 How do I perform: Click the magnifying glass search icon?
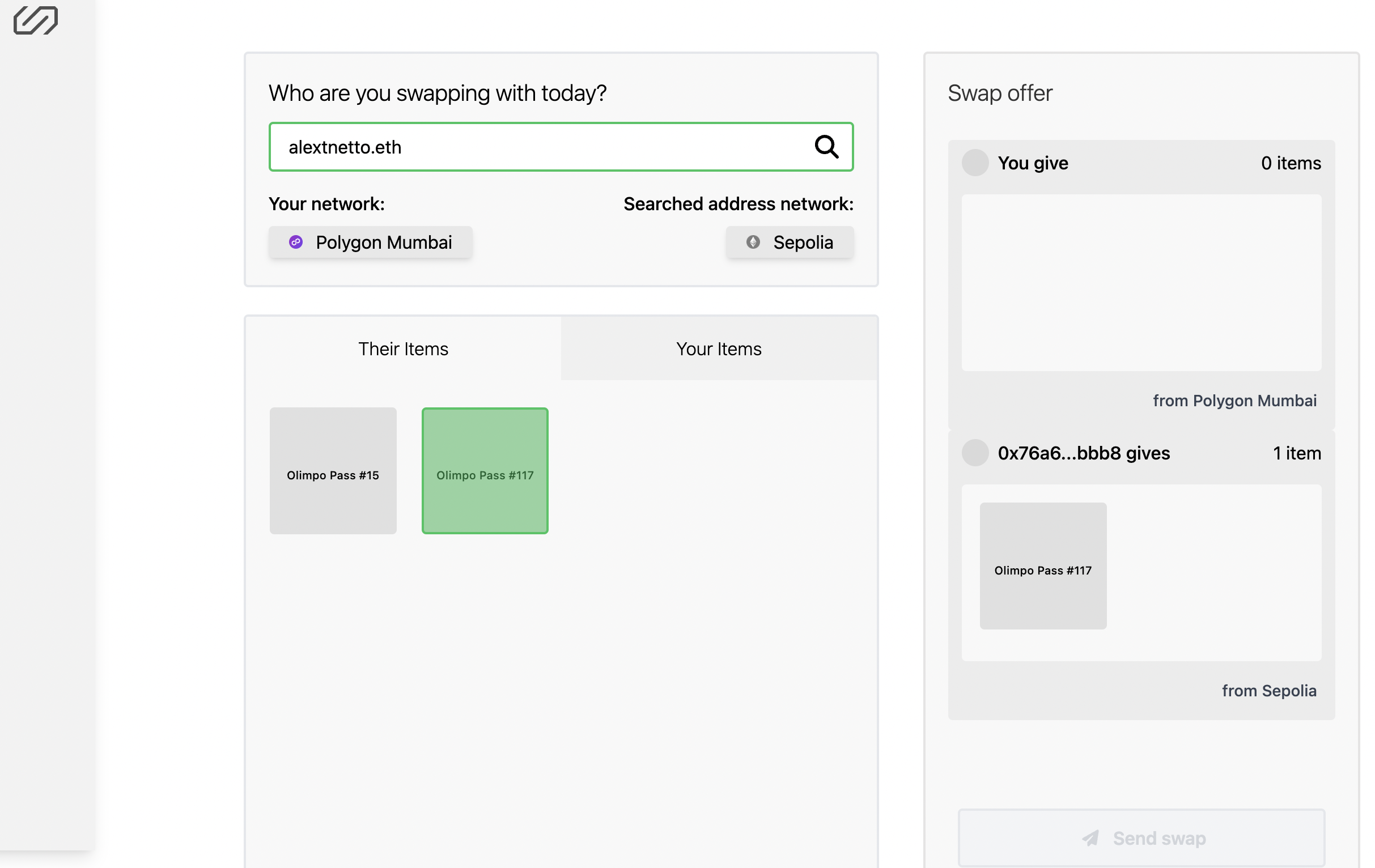(x=826, y=147)
